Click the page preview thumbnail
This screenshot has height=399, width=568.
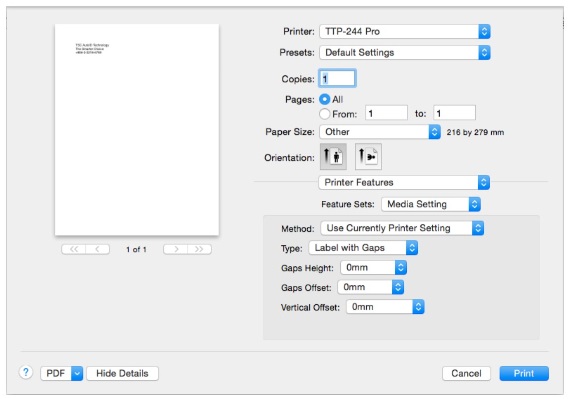[137, 130]
